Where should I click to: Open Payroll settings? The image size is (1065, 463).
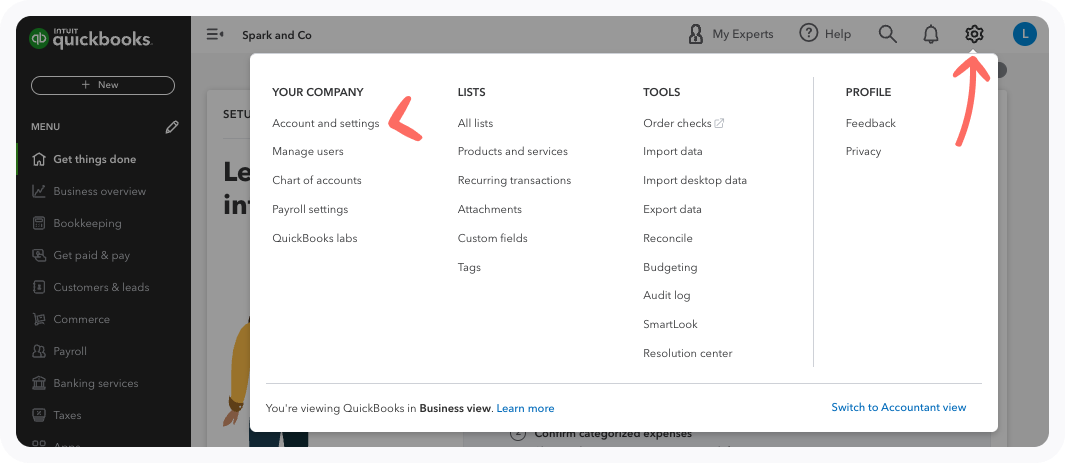(x=310, y=209)
